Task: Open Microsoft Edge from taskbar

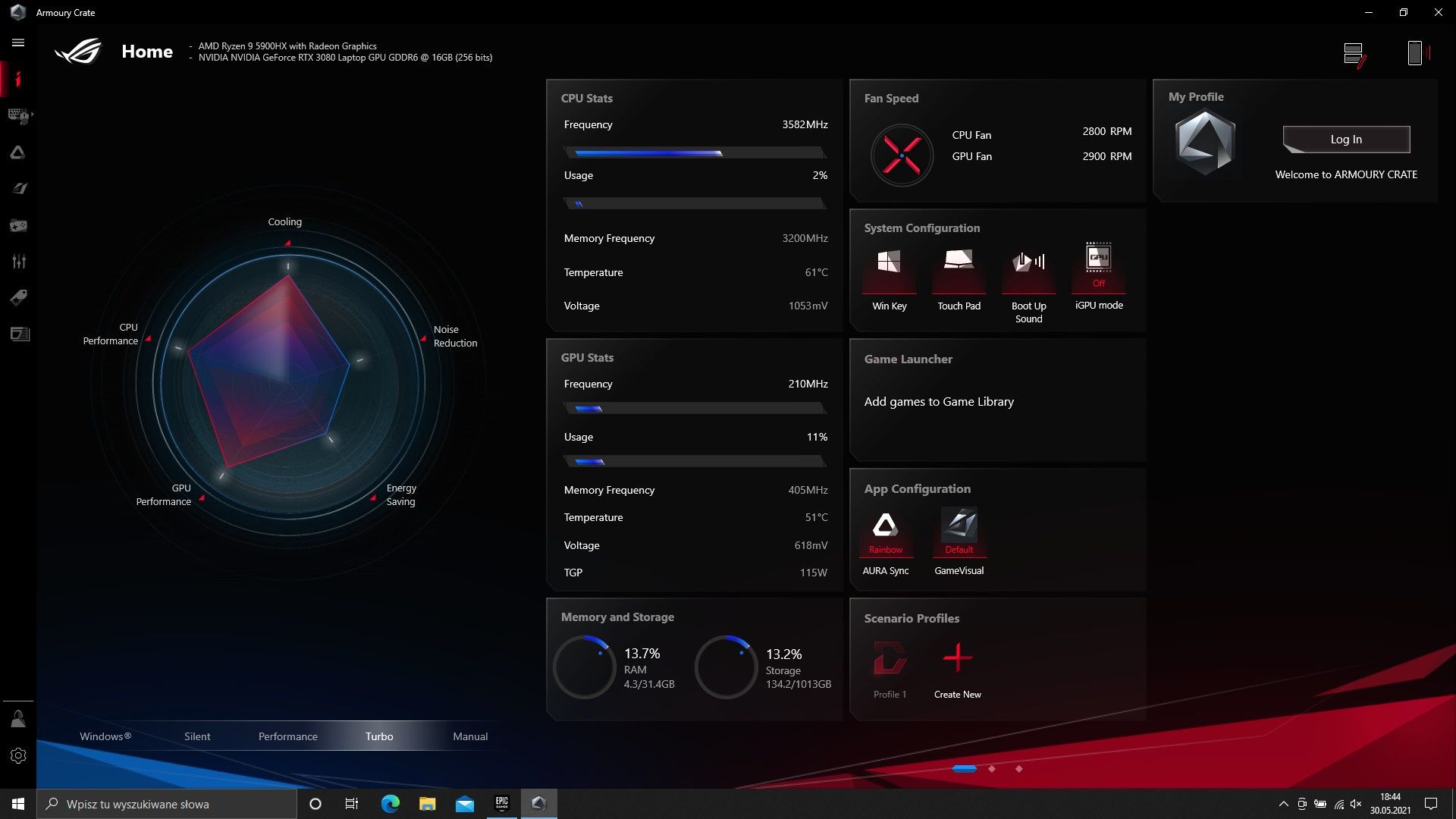Action: pyautogui.click(x=390, y=804)
